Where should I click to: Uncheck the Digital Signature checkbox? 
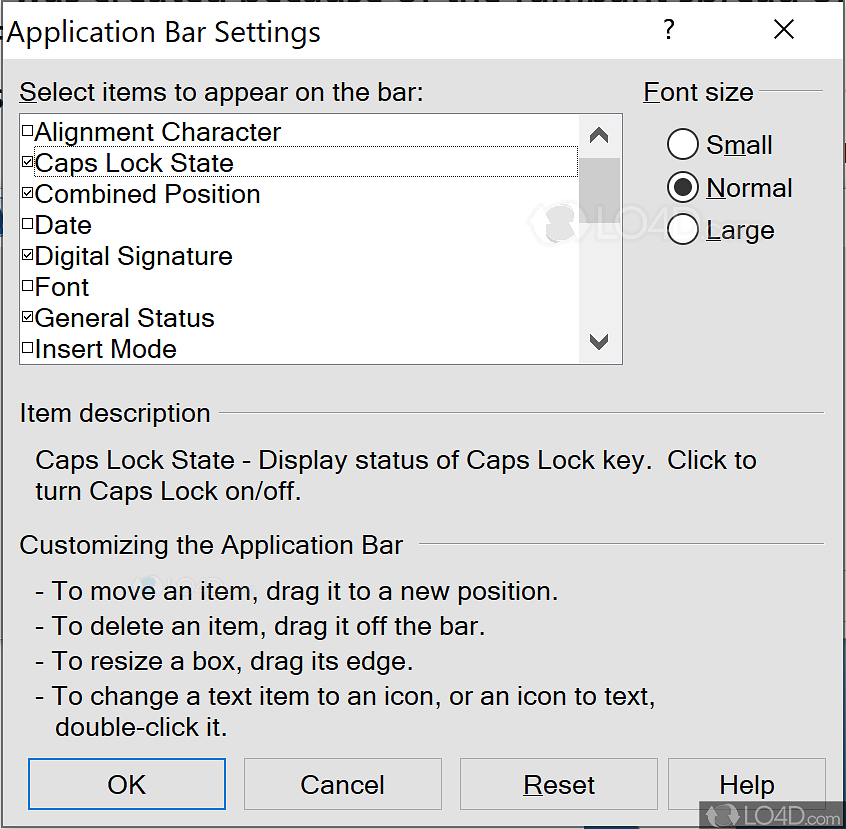click(x=28, y=256)
